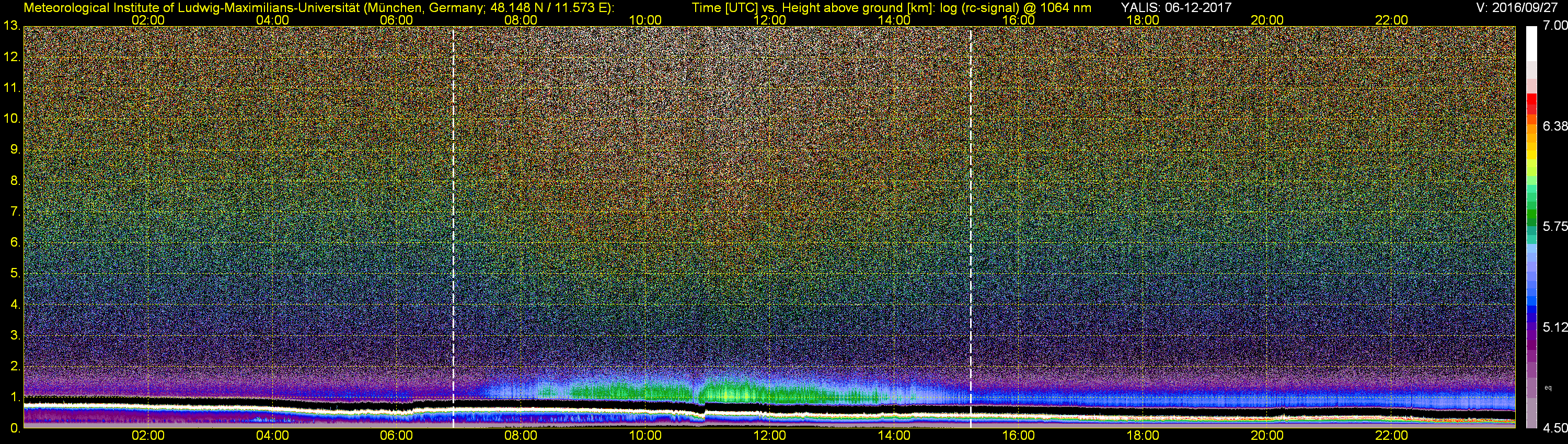Click the 6.38 value beside the colorbar
The image size is (1568, 444).
[x=1554, y=126]
